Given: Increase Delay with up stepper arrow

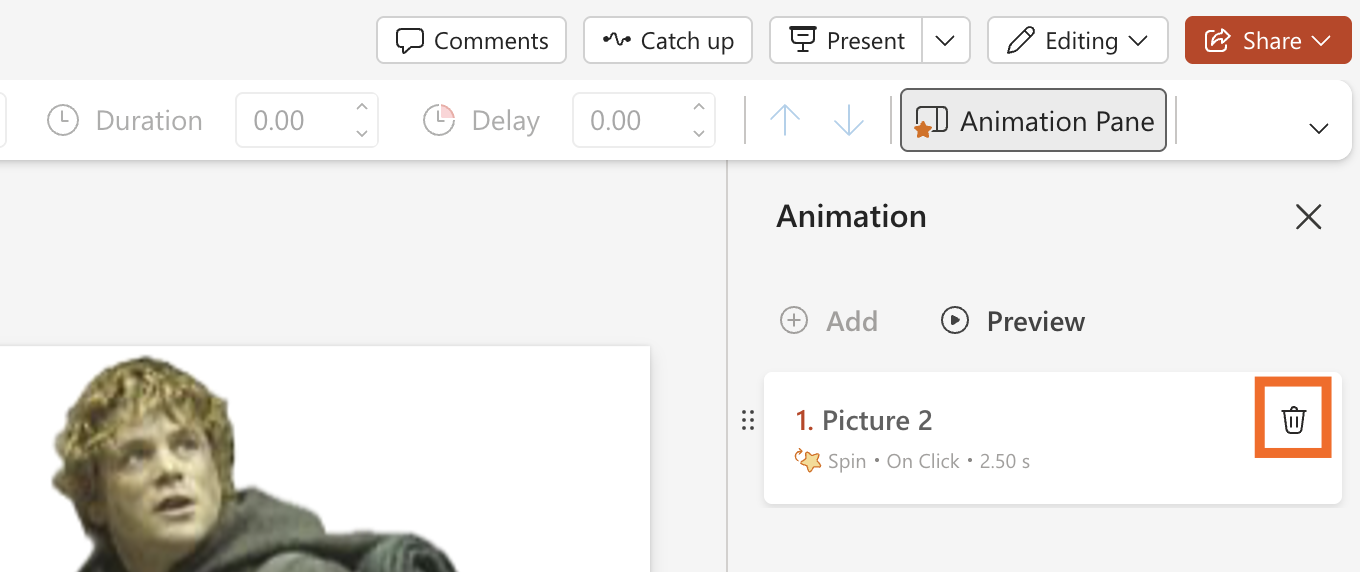Looking at the screenshot, I should pyautogui.click(x=699, y=108).
